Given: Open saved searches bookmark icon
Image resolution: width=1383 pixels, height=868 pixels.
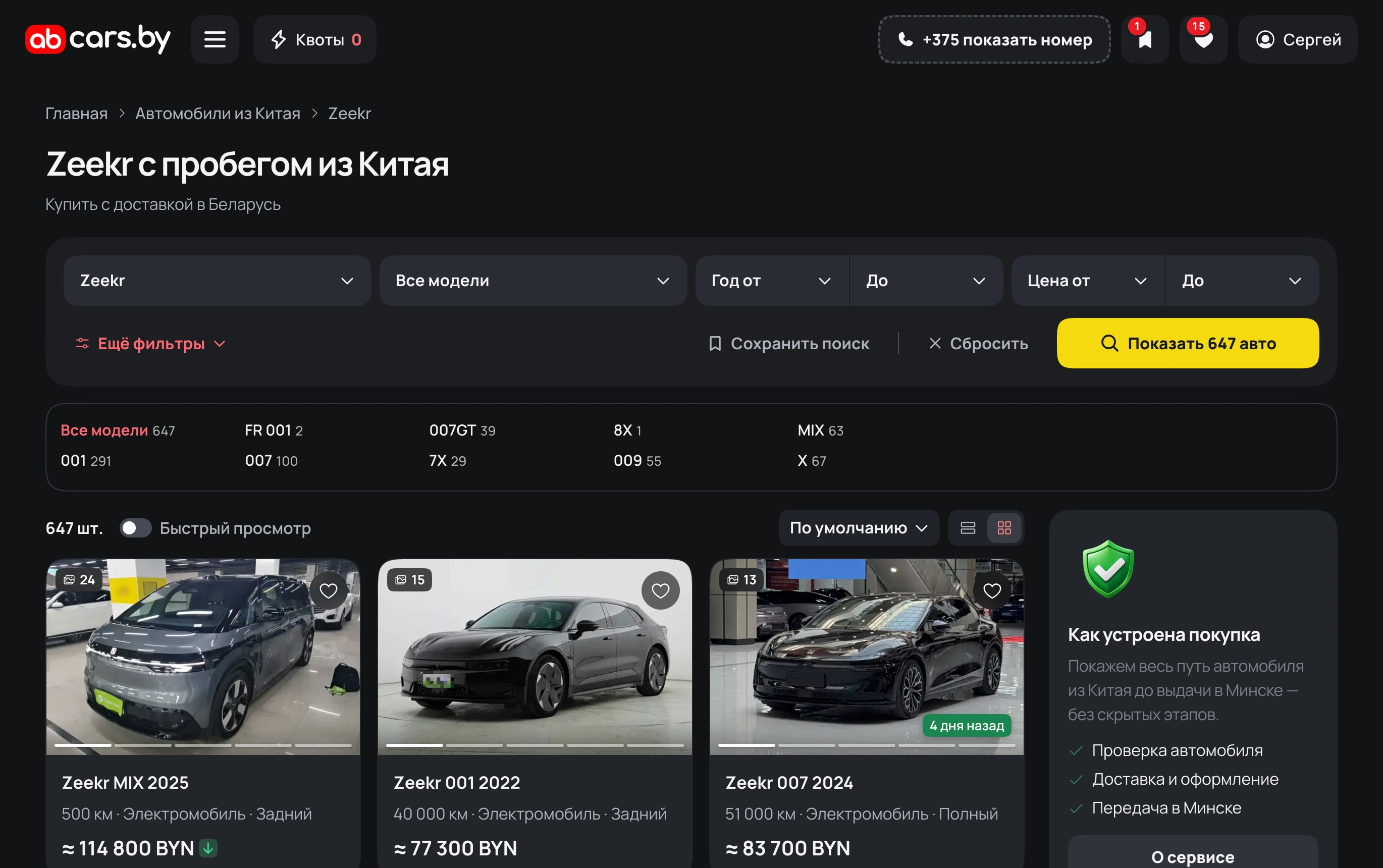Looking at the screenshot, I should (1145, 39).
